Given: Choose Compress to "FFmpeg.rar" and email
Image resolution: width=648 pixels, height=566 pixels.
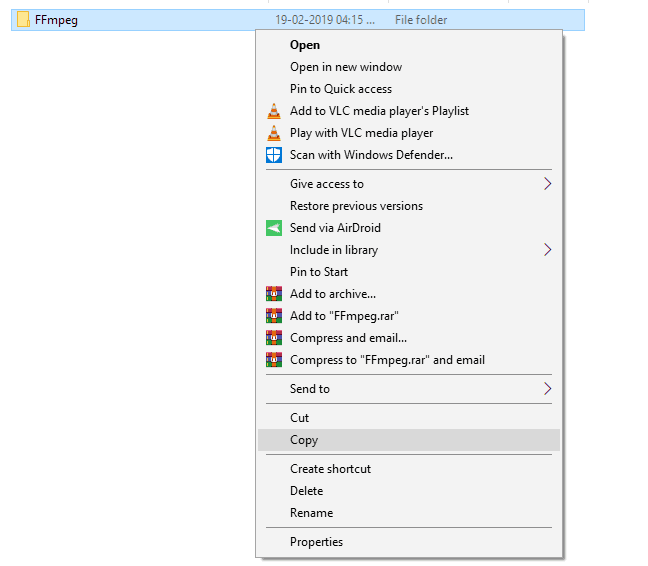Looking at the screenshot, I should coord(409,360).
